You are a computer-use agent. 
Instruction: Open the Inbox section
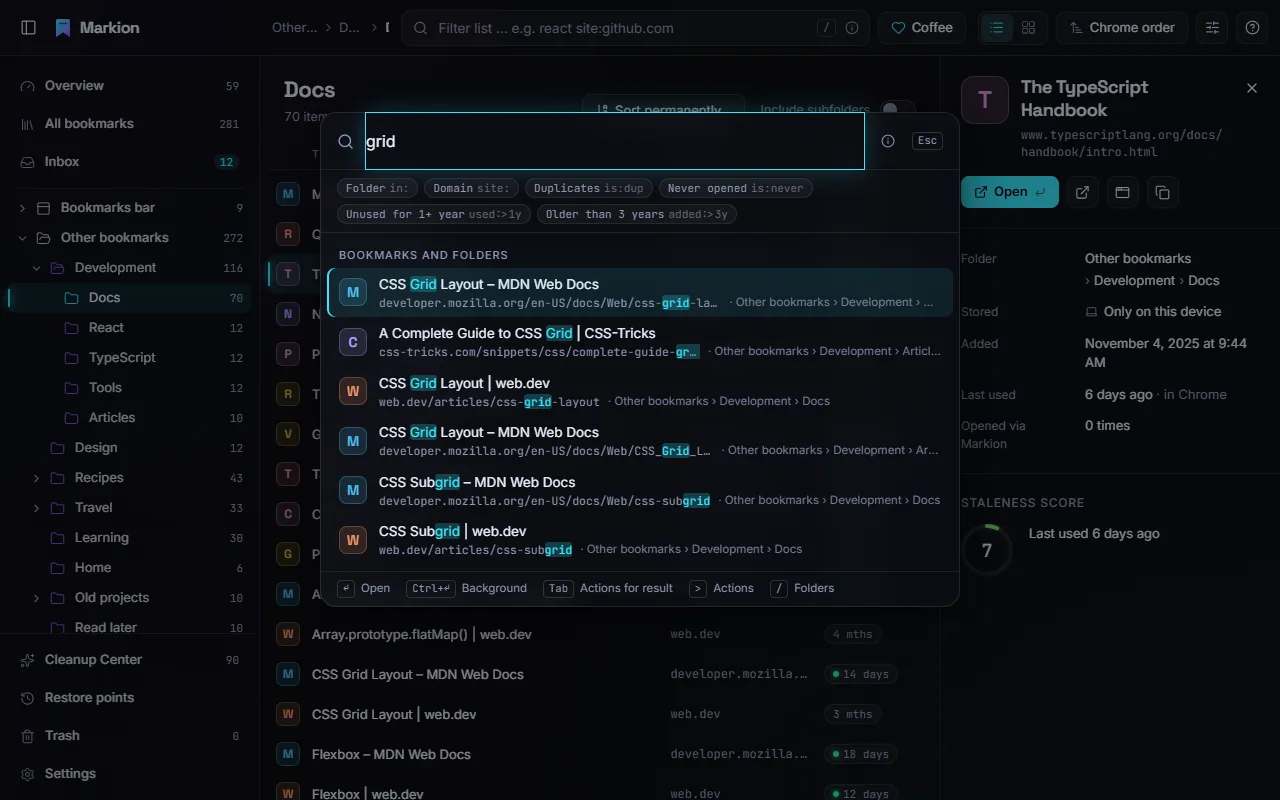click(x=130, y=162)
